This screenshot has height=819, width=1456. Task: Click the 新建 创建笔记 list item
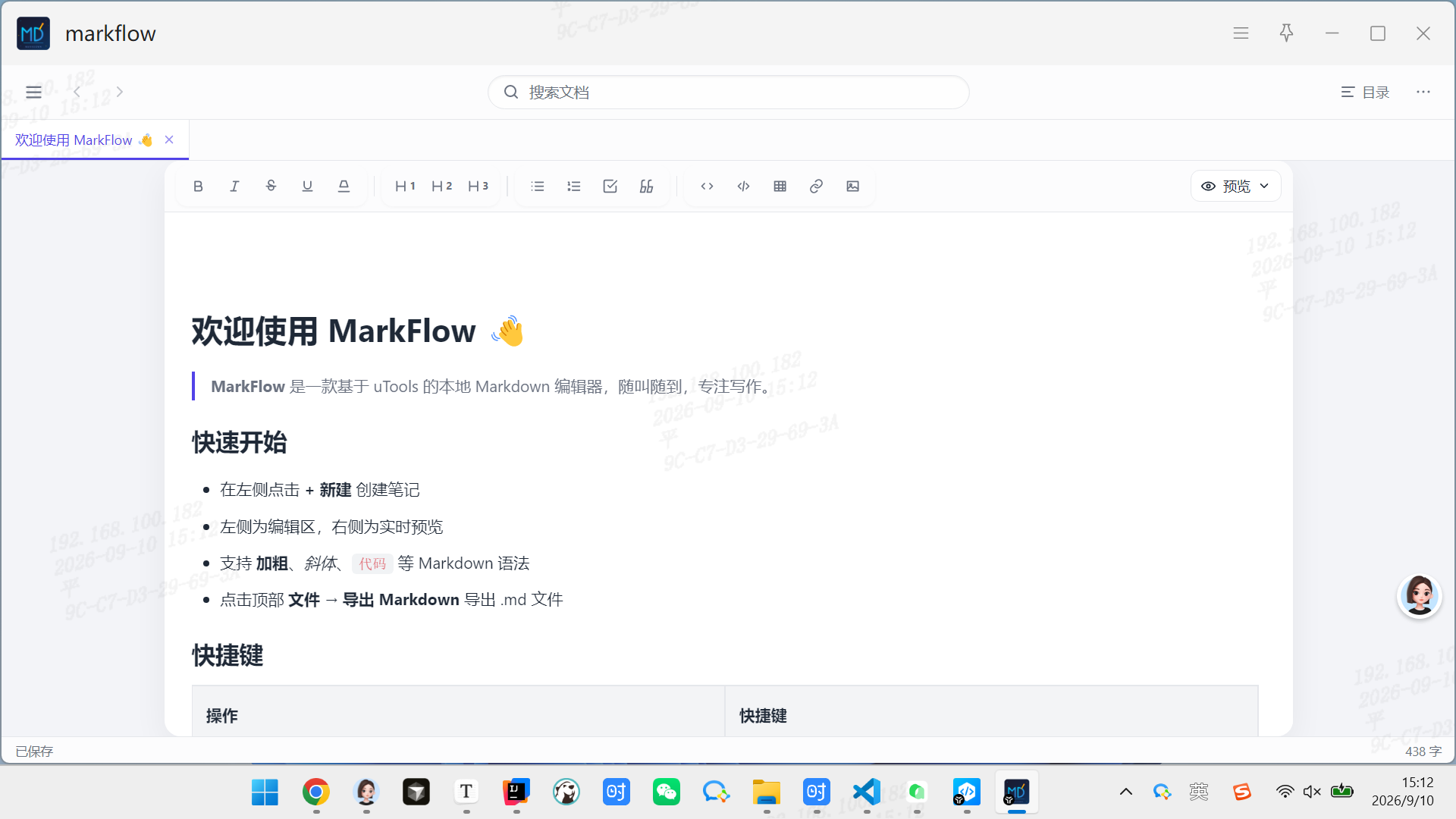tap(320, 490)
